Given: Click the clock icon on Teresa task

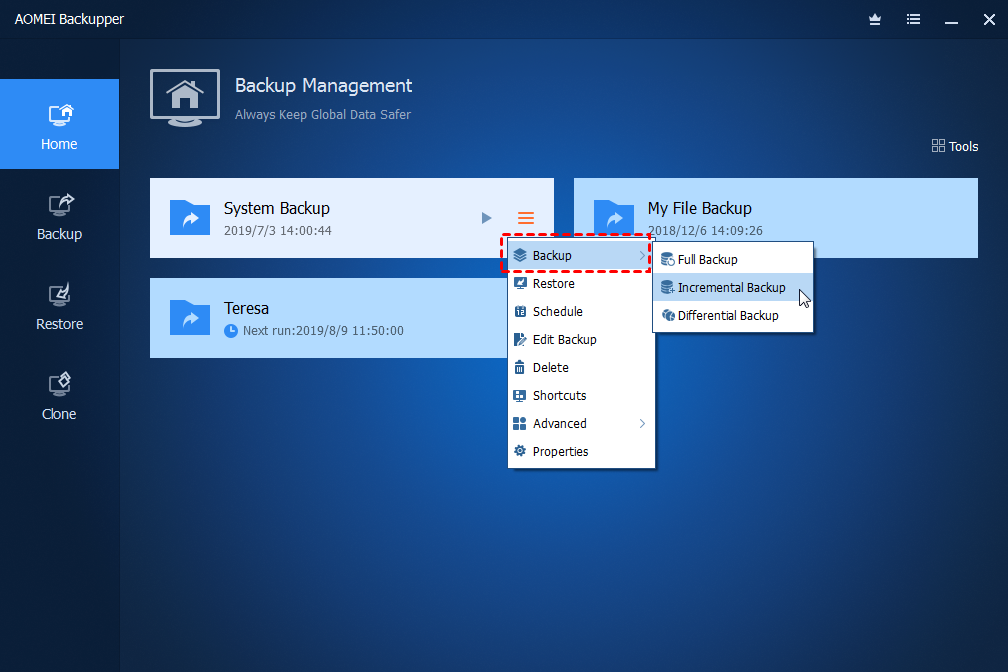Looking at the screenshot, I should 231,331.
